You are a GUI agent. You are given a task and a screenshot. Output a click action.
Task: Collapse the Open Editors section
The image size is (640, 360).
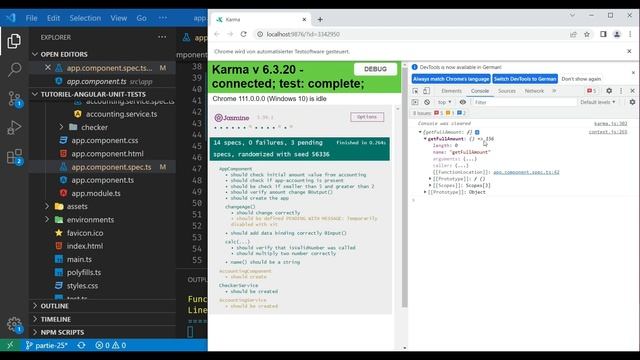point(35,54)
